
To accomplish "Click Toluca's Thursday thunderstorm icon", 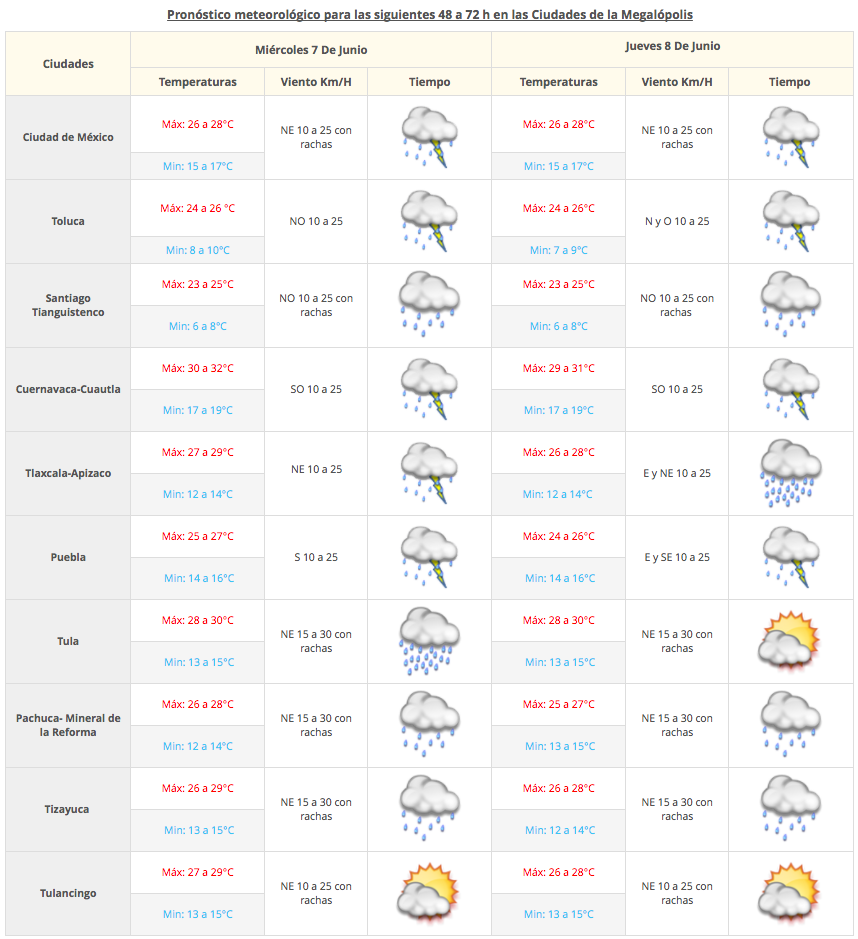I will tap(790, 221).
